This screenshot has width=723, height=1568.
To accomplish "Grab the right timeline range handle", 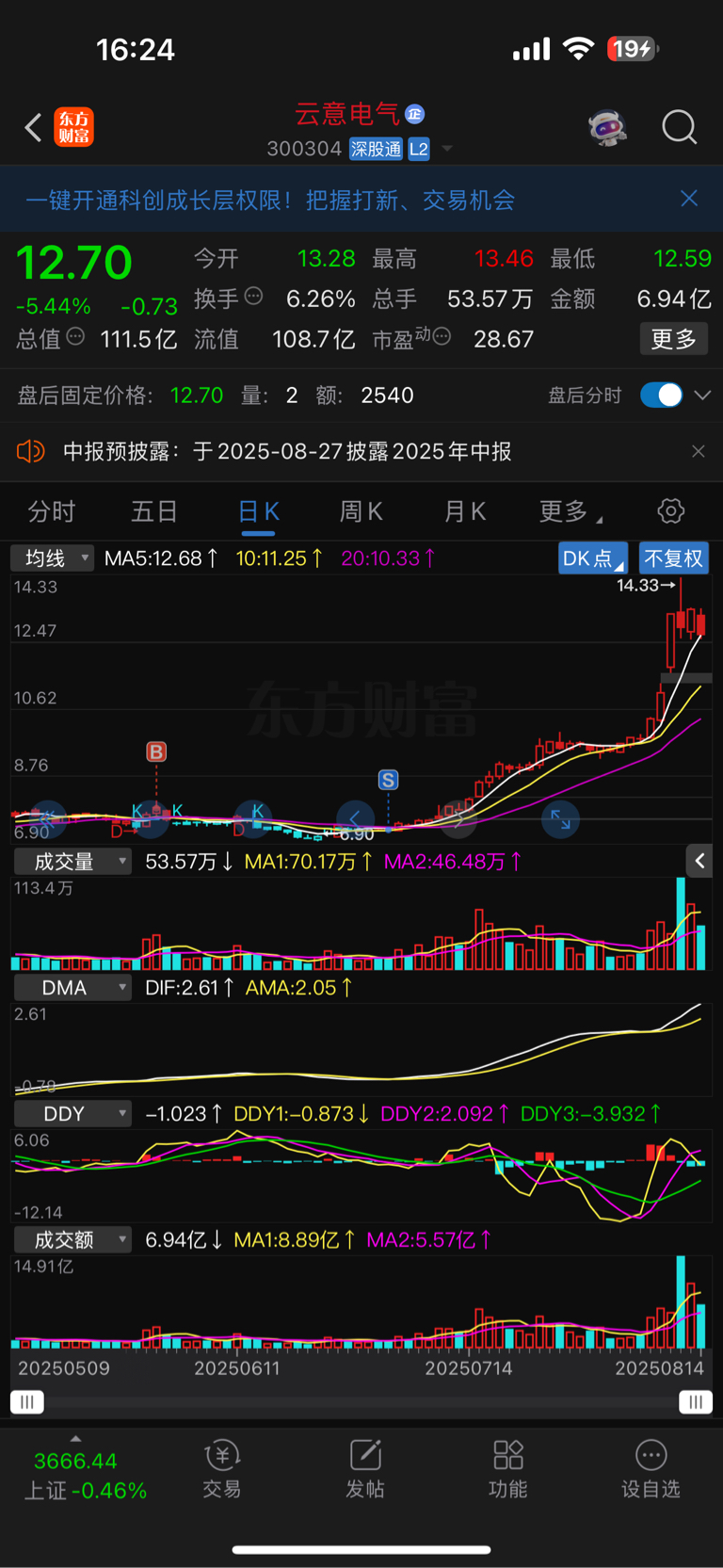I will [x=696, y=1402].
